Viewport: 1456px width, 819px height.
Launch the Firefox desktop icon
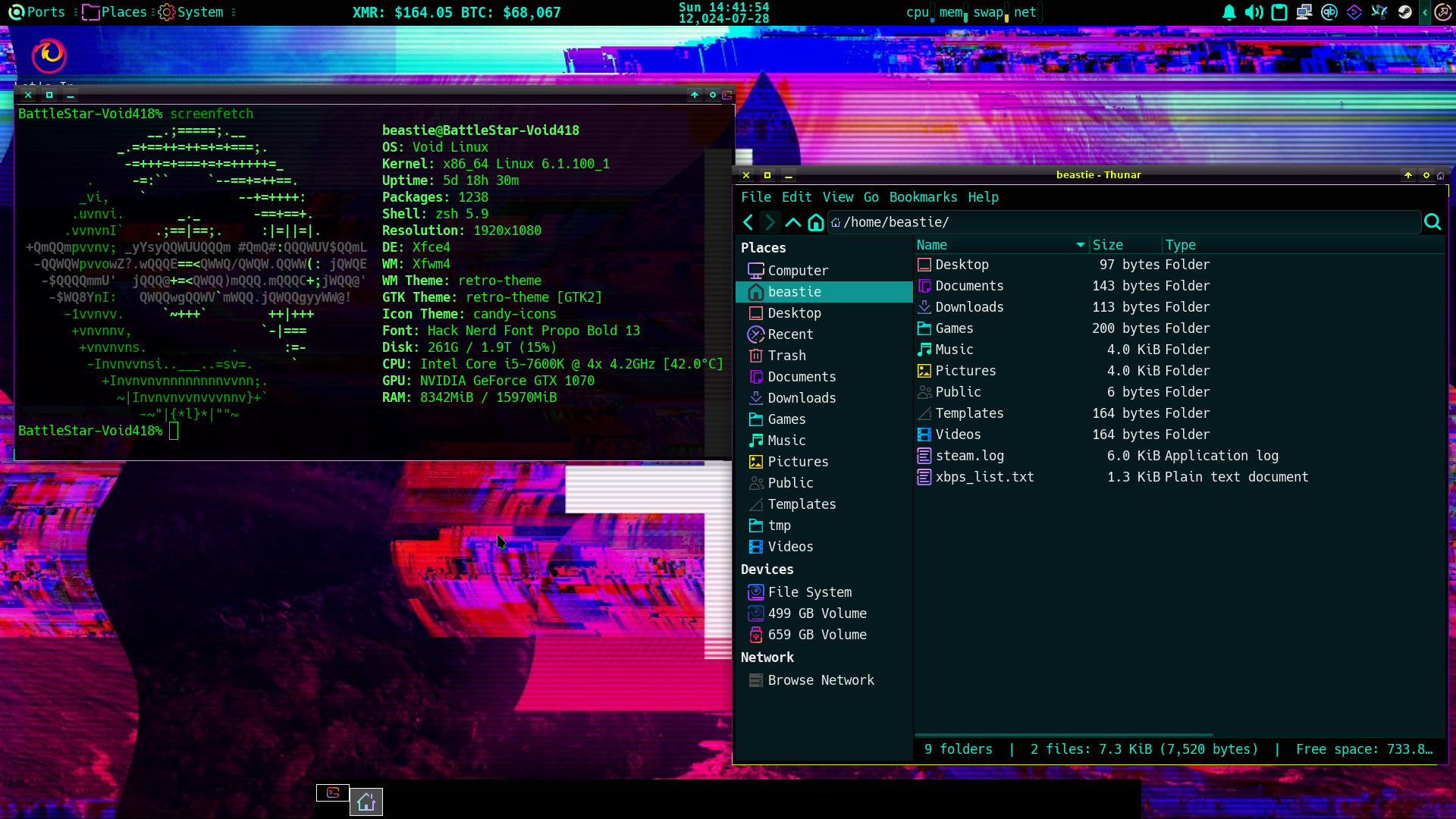[49, 55]
